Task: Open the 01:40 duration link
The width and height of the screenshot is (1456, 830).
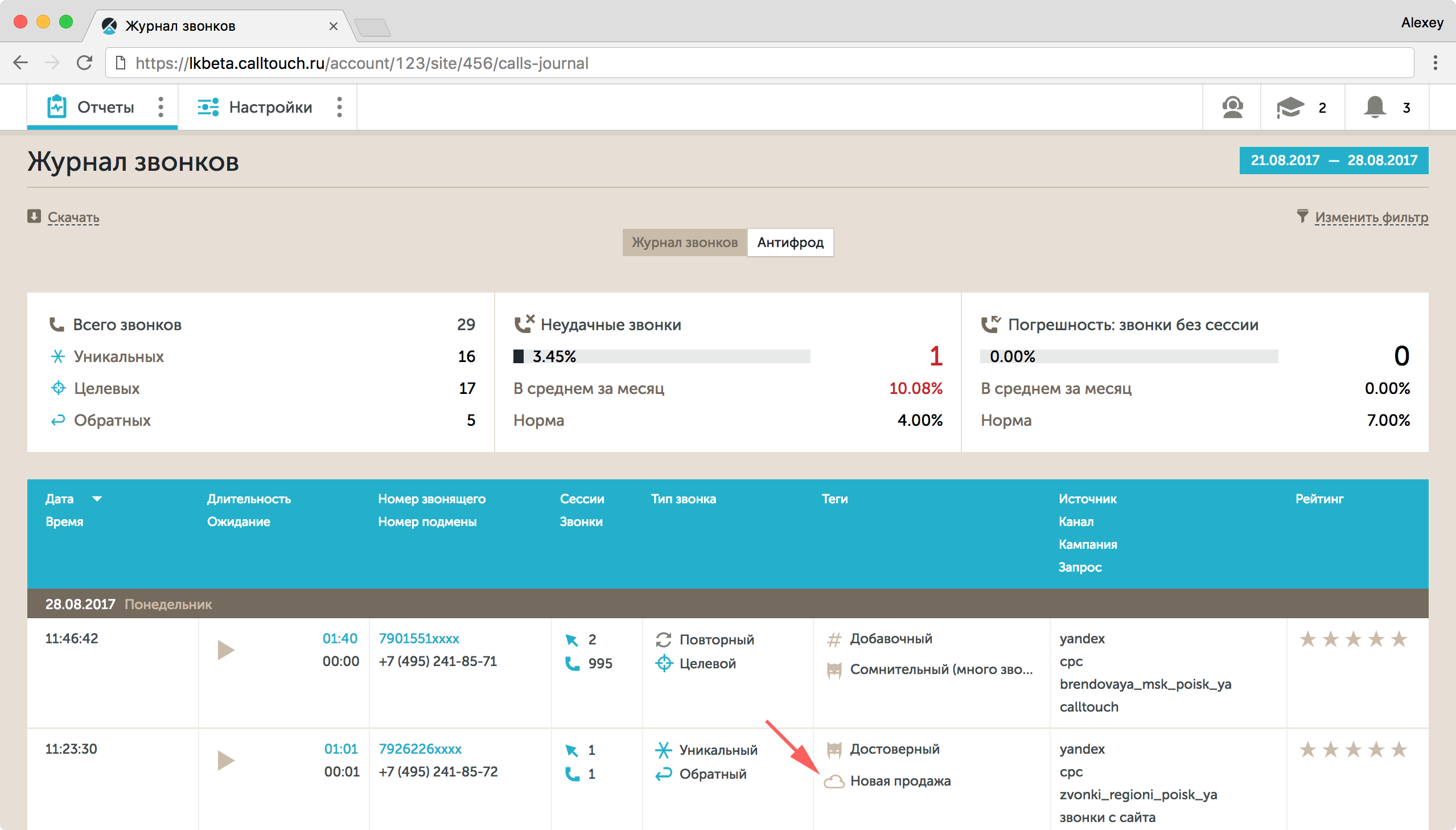Action: (340, 639)
